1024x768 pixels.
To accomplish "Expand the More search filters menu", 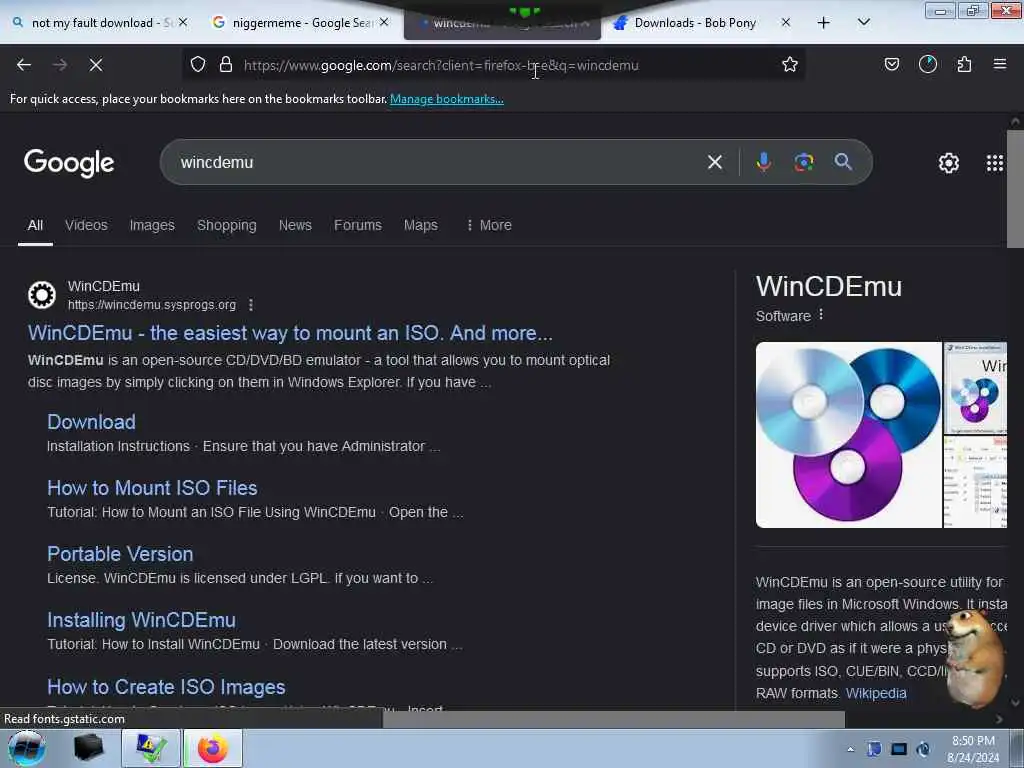I will (x=488, y=225).
